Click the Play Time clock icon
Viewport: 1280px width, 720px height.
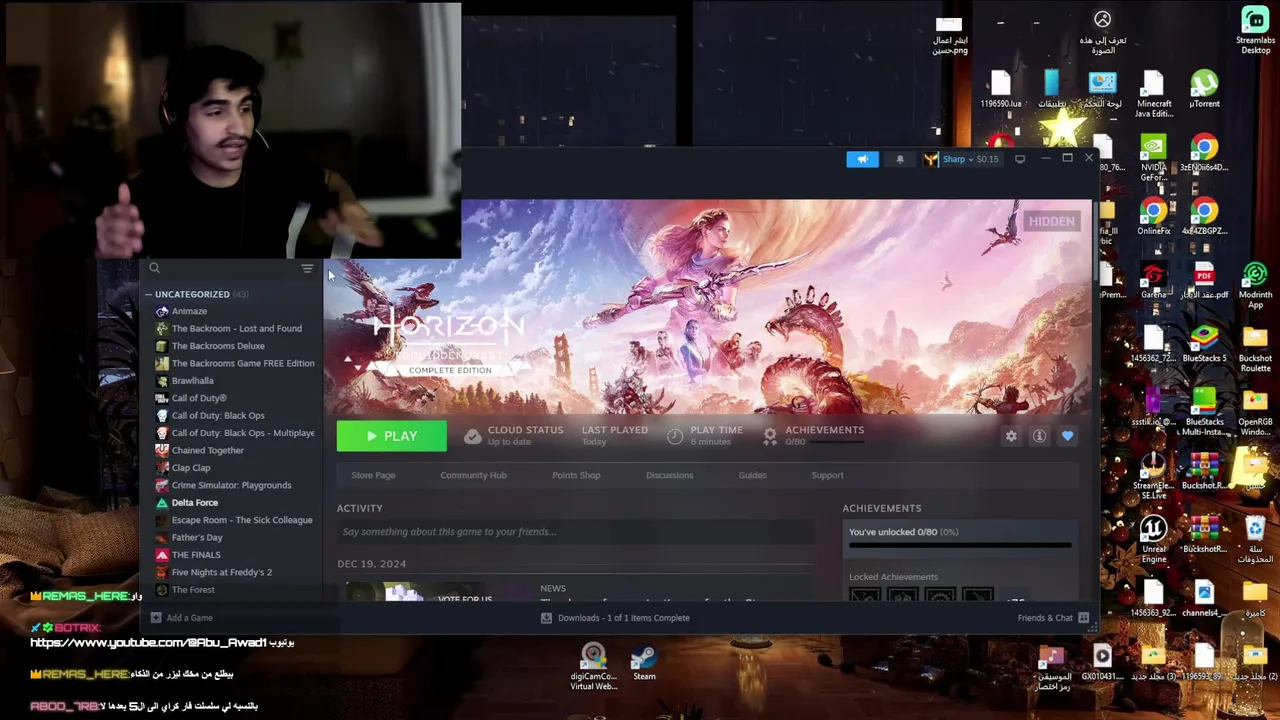[x=675, y=436]
